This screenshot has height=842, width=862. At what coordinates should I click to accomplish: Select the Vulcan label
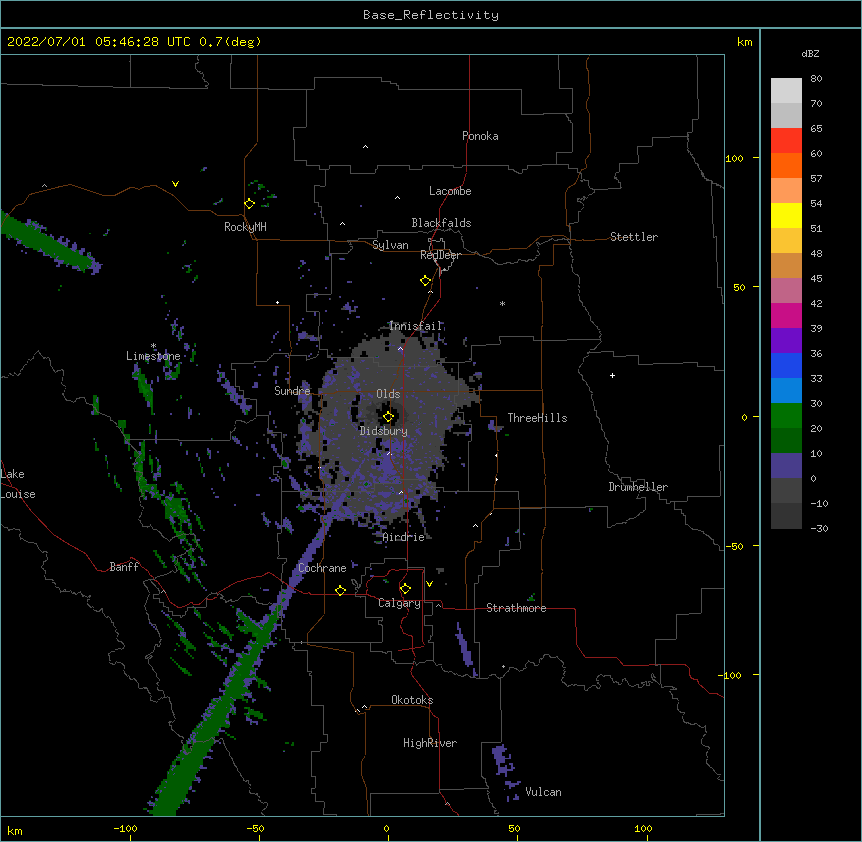[543, 792]
